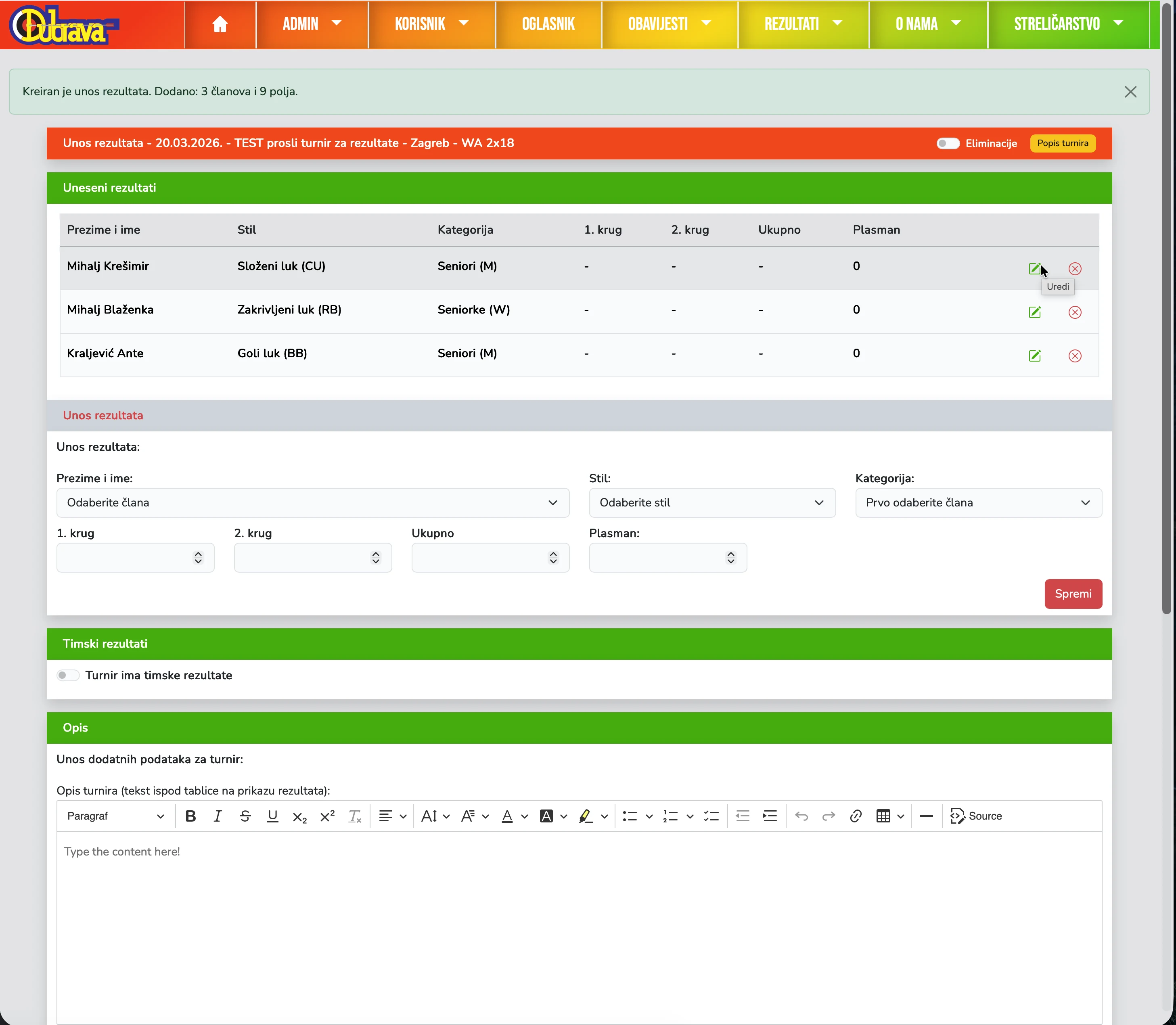1176x1025 pixels.
Task: Open the OGLASNIK menu item
Action: coord(548,24)
